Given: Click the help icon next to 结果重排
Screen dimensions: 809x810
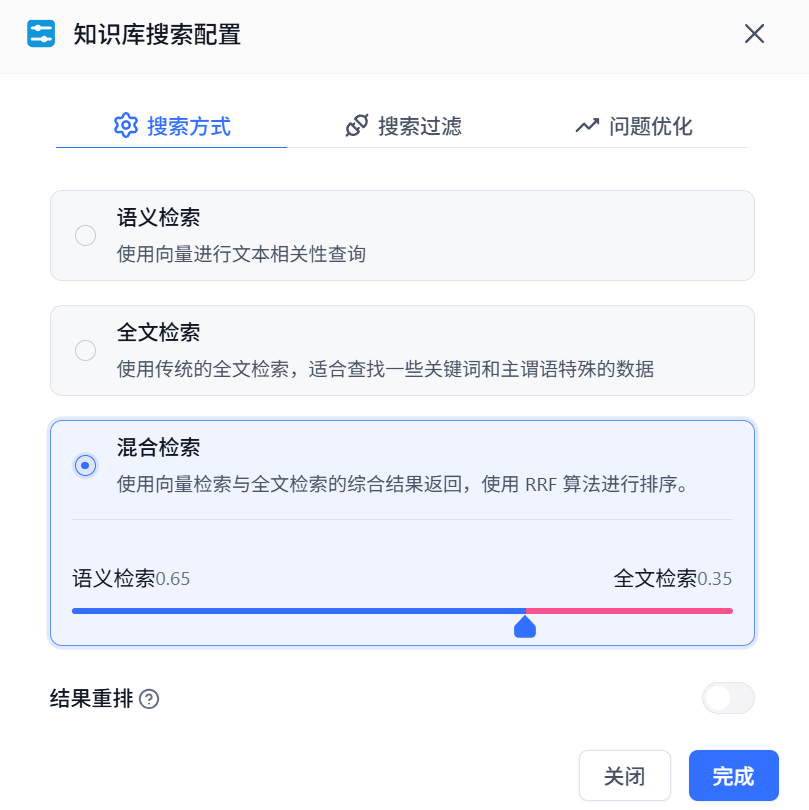Looking at the screenshot, I should (x=150, y=699).
